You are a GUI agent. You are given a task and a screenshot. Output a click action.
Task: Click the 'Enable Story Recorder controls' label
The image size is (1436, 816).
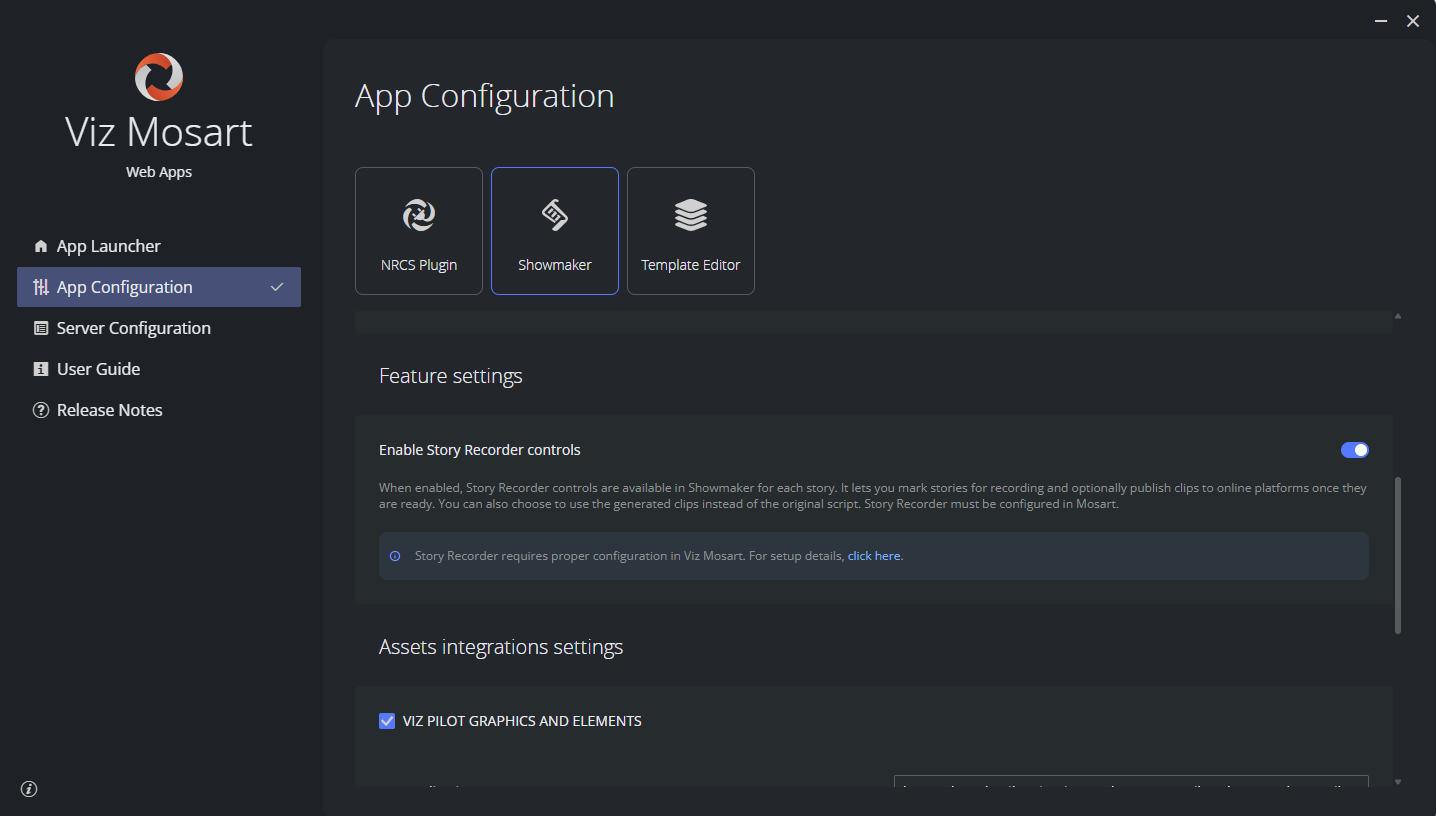click(x=480, y=450)
